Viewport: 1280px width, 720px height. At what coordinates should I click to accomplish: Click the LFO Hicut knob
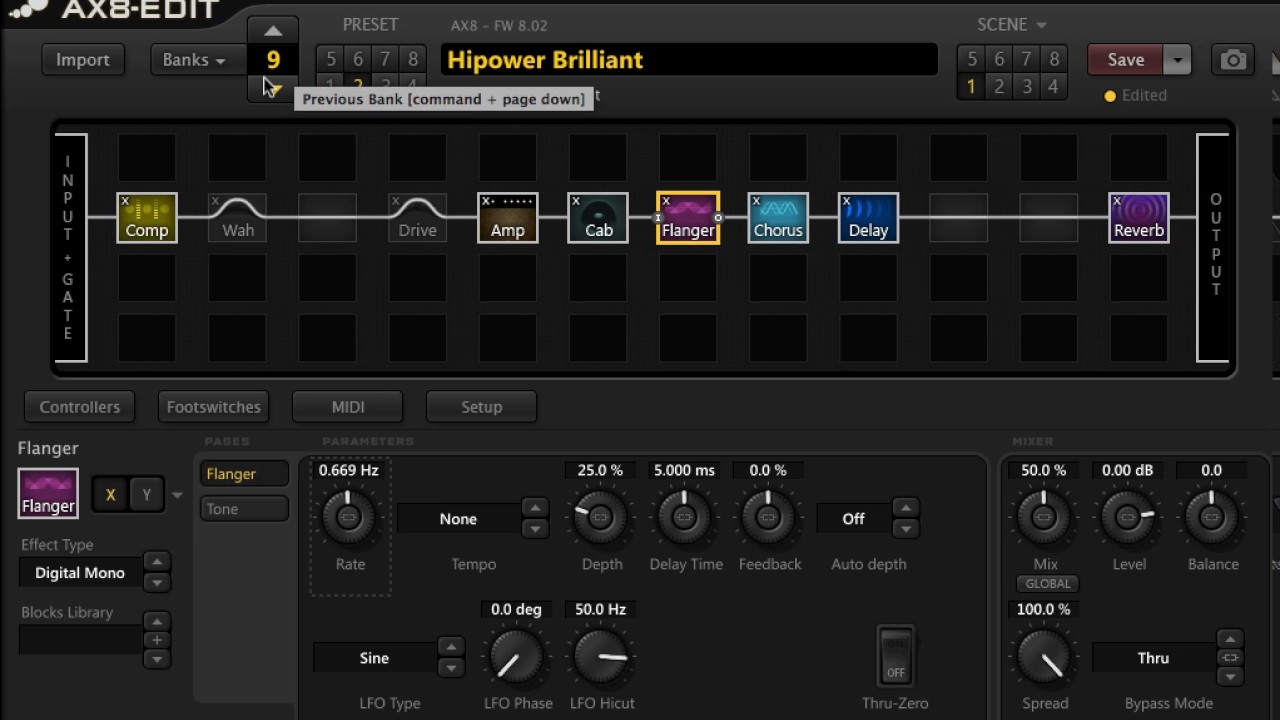(x=600, y=657)
